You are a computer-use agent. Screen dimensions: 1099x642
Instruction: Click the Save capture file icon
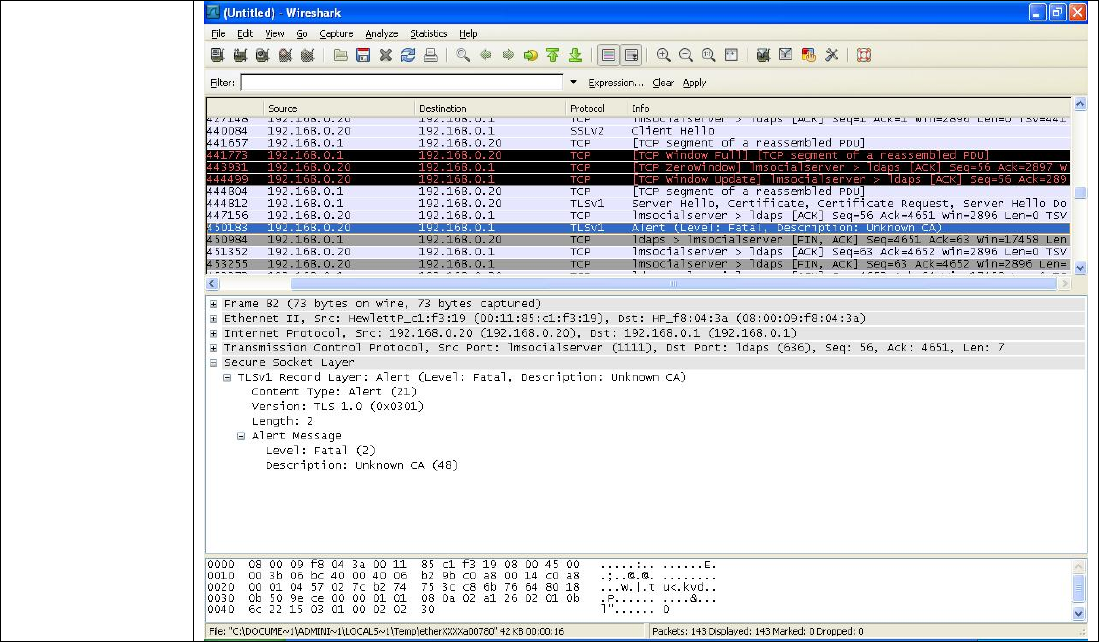pos(363,56)
